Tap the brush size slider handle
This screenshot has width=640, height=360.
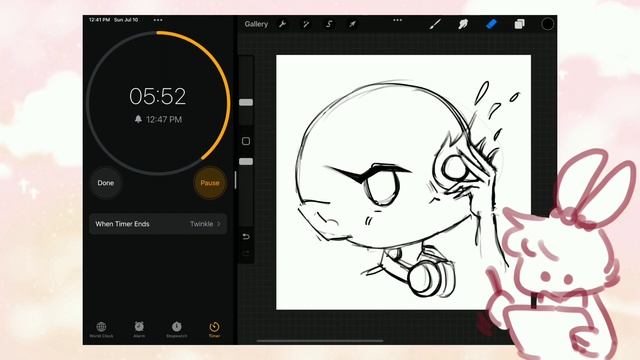[246, 102]
